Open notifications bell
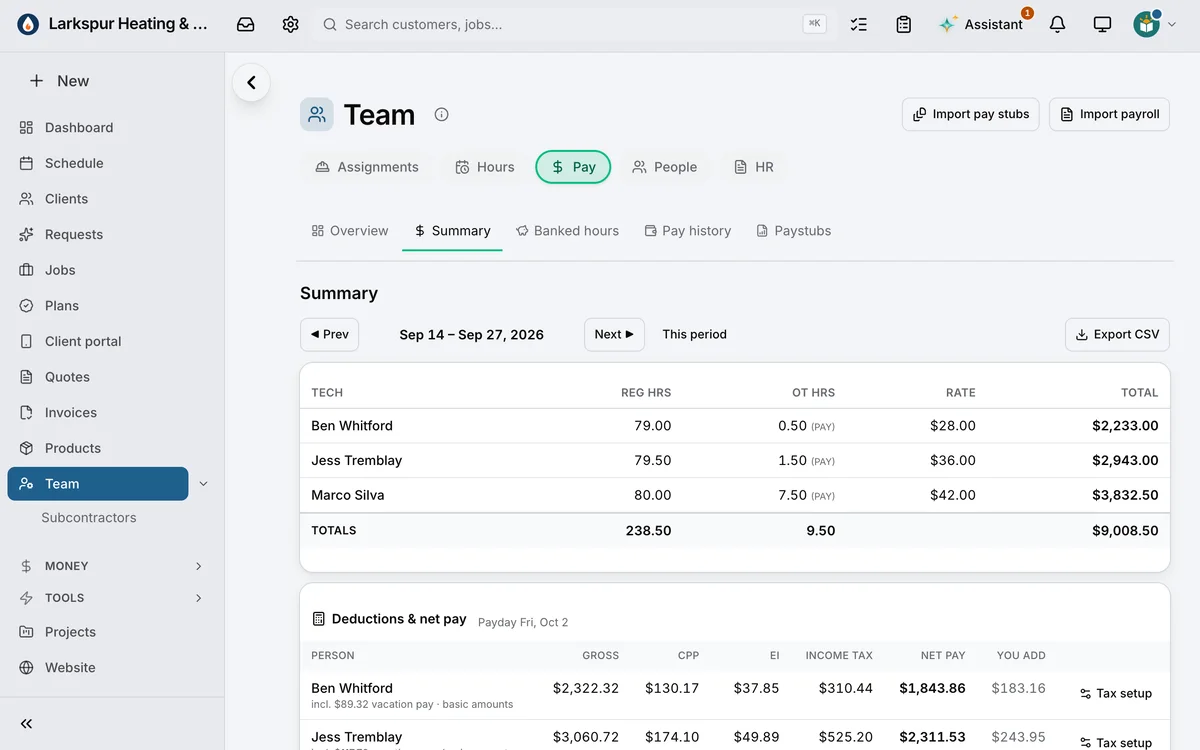 1057,24
